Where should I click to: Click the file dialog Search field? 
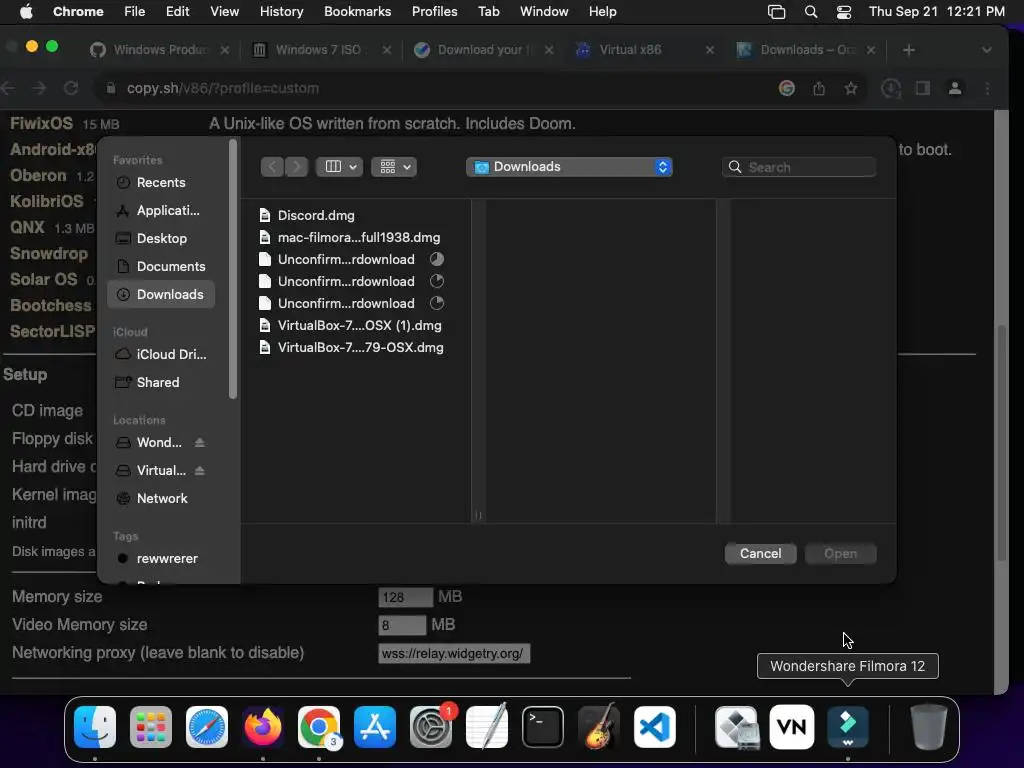click(799, 167)
